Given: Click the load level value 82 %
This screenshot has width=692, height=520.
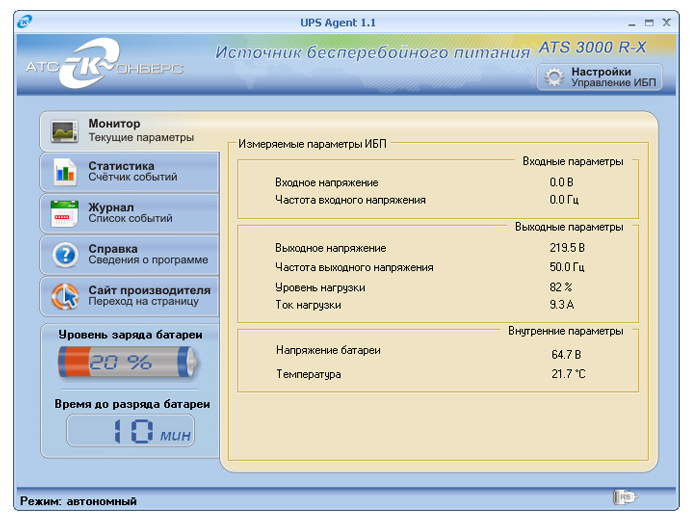Looking at the screenshot, I should [x=561, y=287].
